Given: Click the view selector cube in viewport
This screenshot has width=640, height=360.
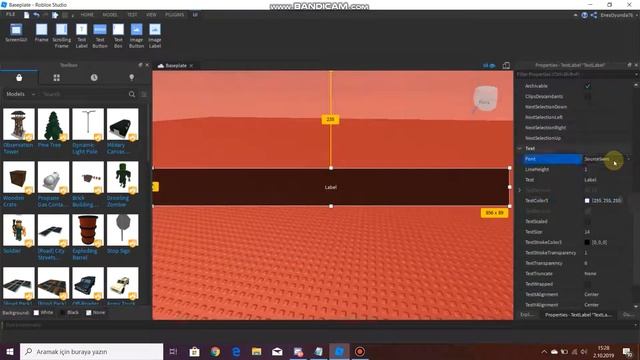Looking at the screenshot, I should click(485, 99).
